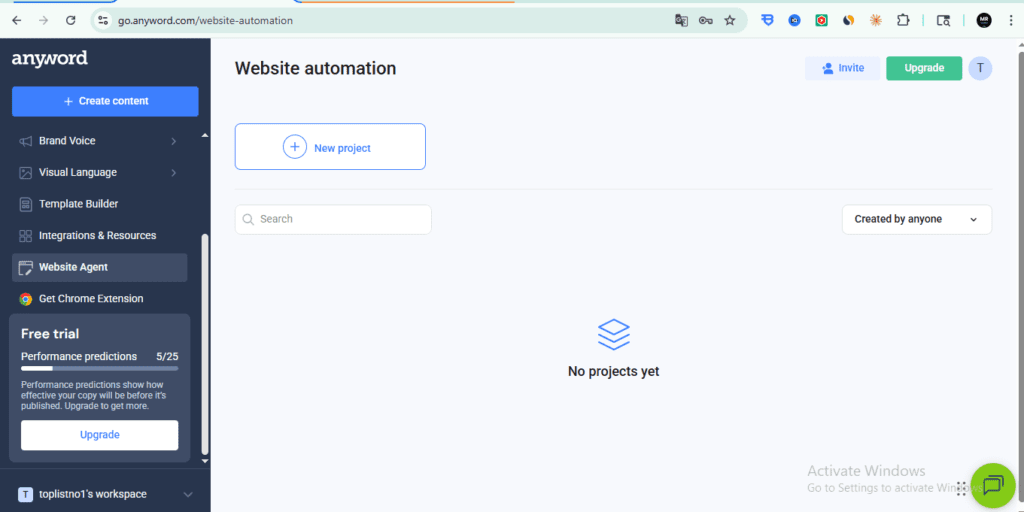Bookmark this page with star icon
Screen dimensions: 1024x512
pos(729,20)
